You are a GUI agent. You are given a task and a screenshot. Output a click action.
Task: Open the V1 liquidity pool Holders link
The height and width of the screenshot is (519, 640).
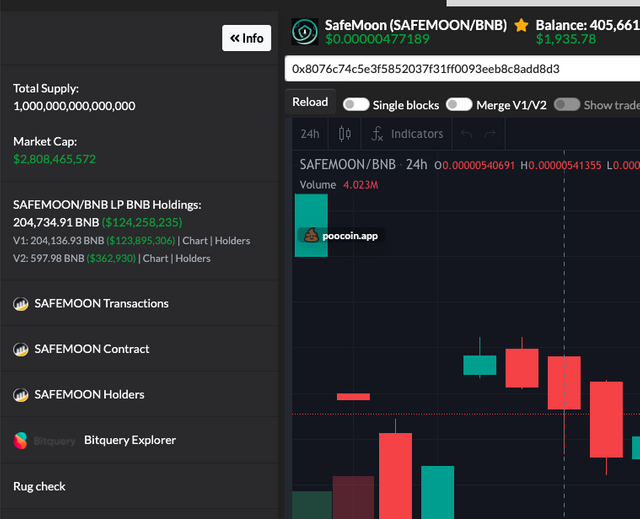pos(232,241)
